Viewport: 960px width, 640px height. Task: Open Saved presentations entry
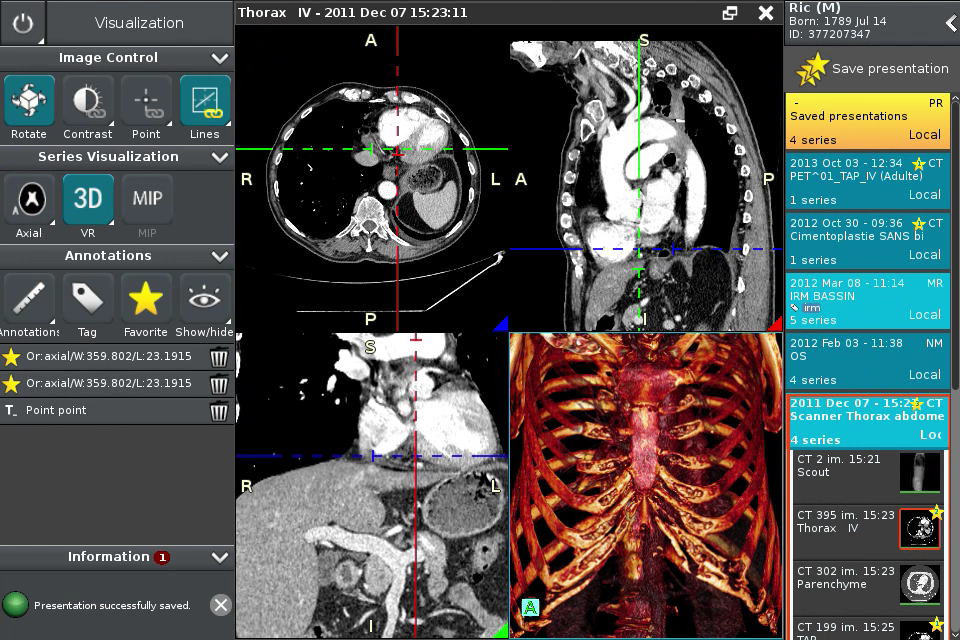(x=868, y=121)
